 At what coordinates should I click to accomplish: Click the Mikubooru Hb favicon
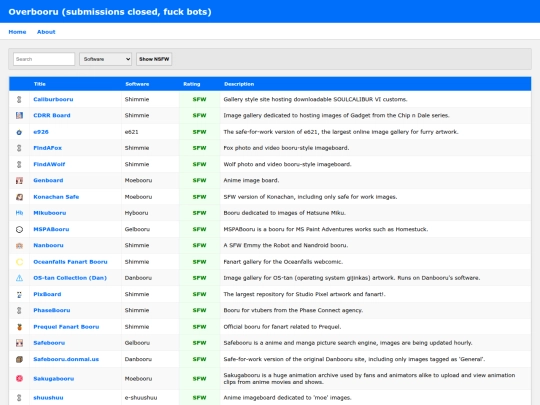19,213
